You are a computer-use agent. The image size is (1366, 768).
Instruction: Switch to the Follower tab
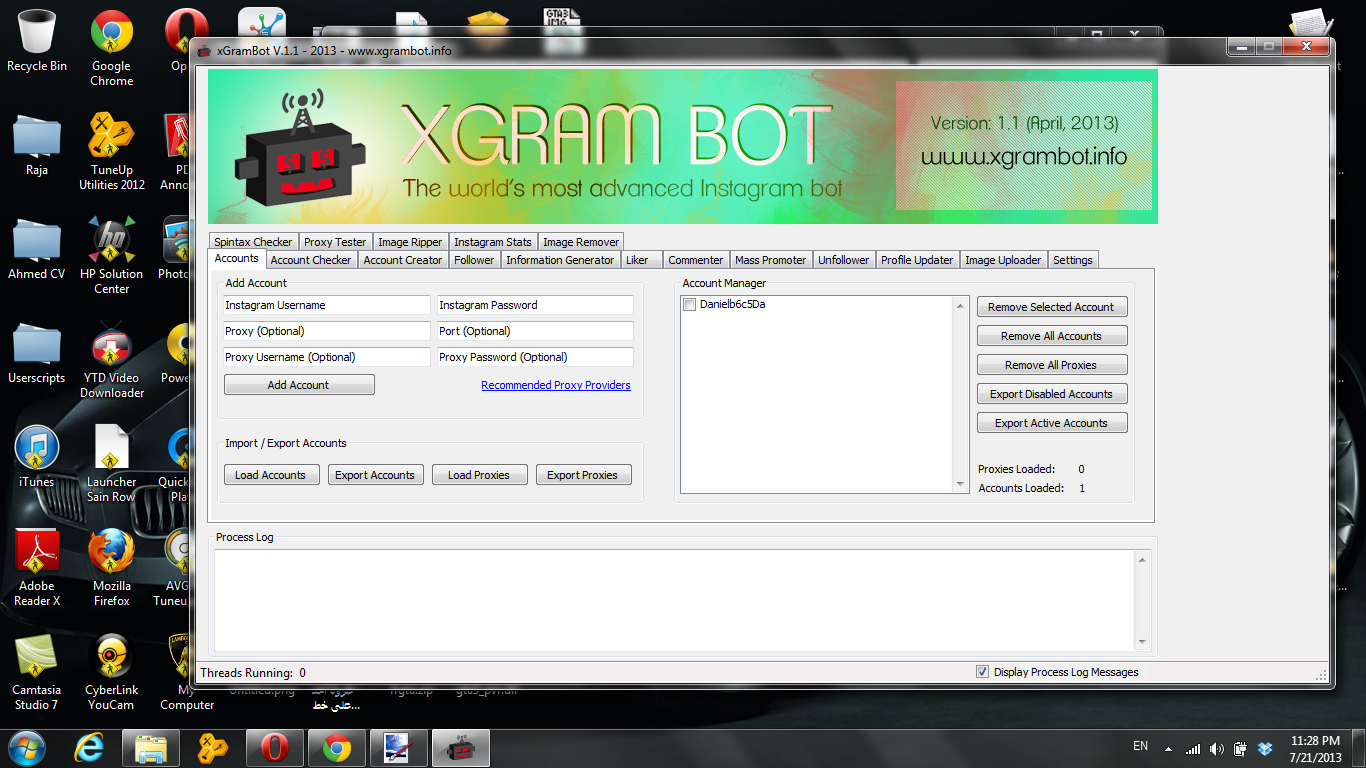click(x=474, y=260)
